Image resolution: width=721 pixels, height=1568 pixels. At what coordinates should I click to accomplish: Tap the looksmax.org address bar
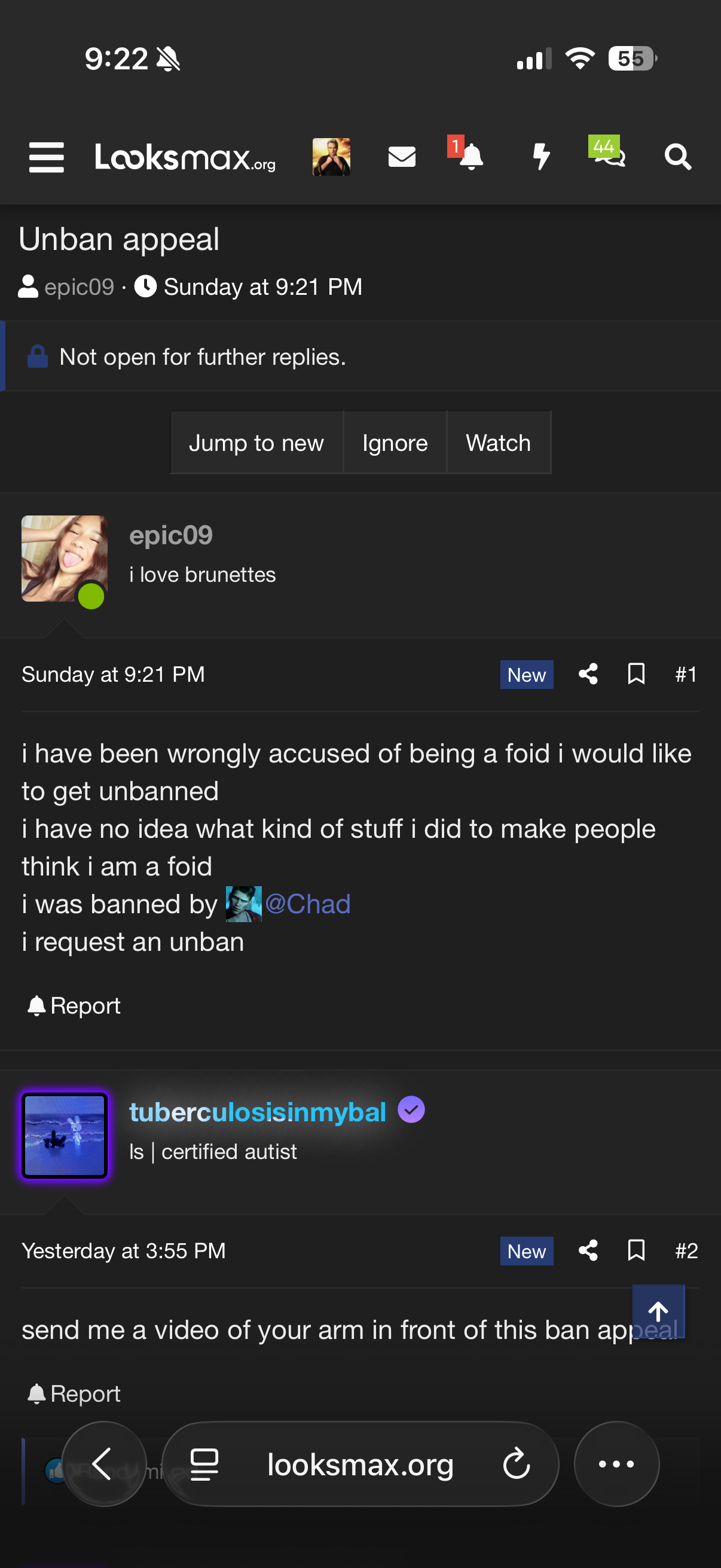(x=360, y=1463)
